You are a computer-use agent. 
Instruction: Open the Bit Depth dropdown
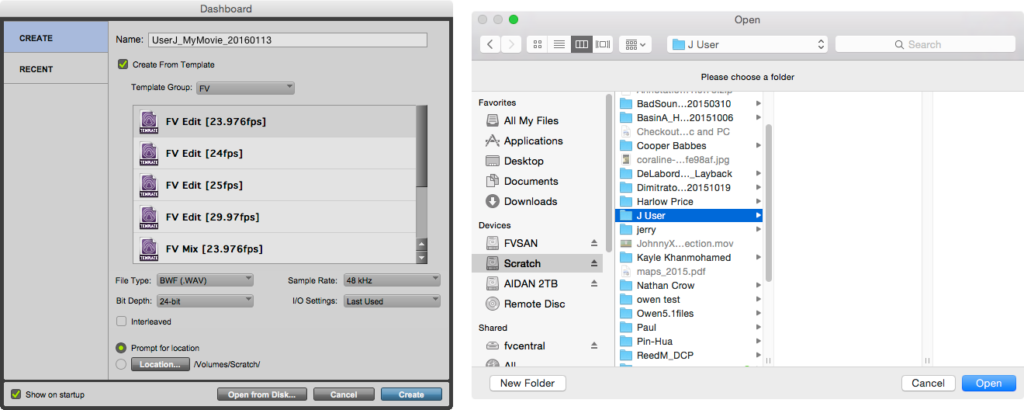pyautogui.click(x=205, y=301)
